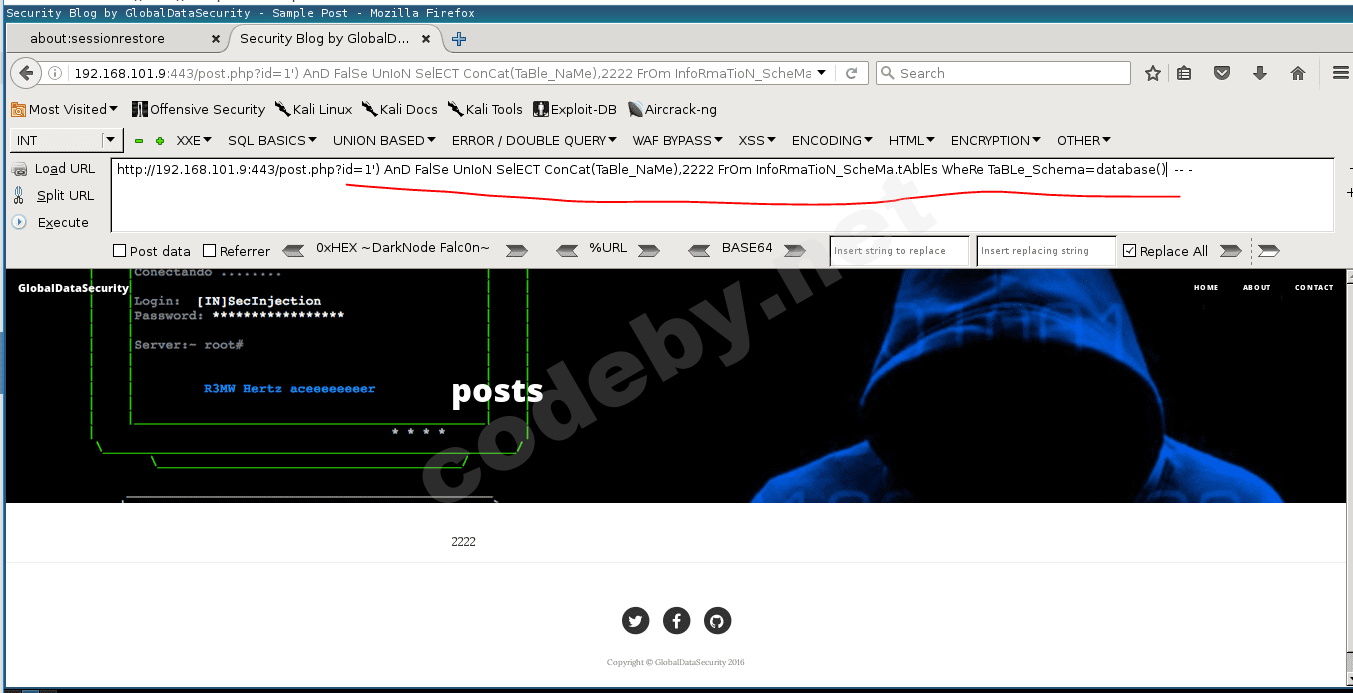Open the ENCRYPTION menu

pos(995,140)
